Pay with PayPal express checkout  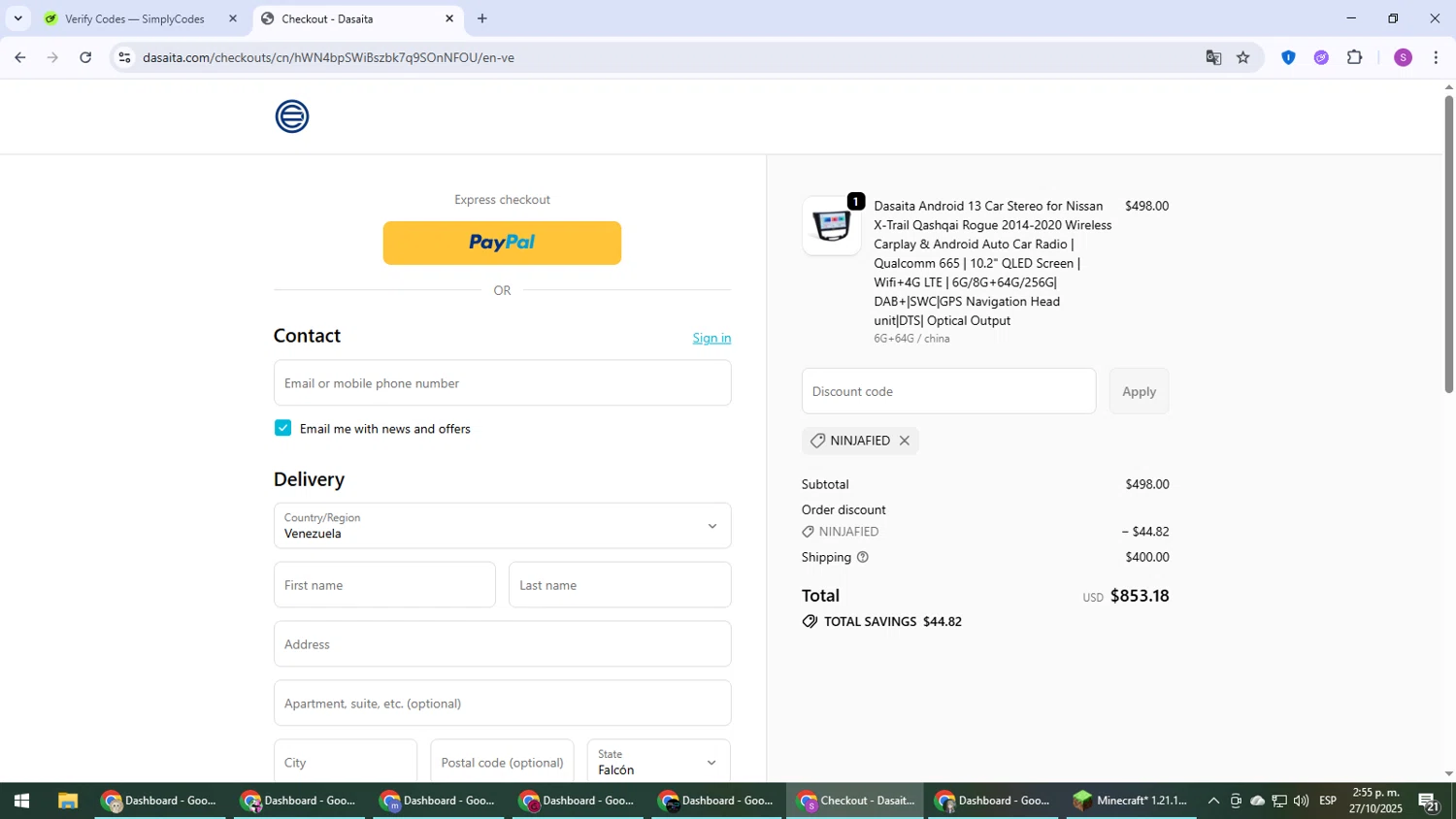pos(502,243)
